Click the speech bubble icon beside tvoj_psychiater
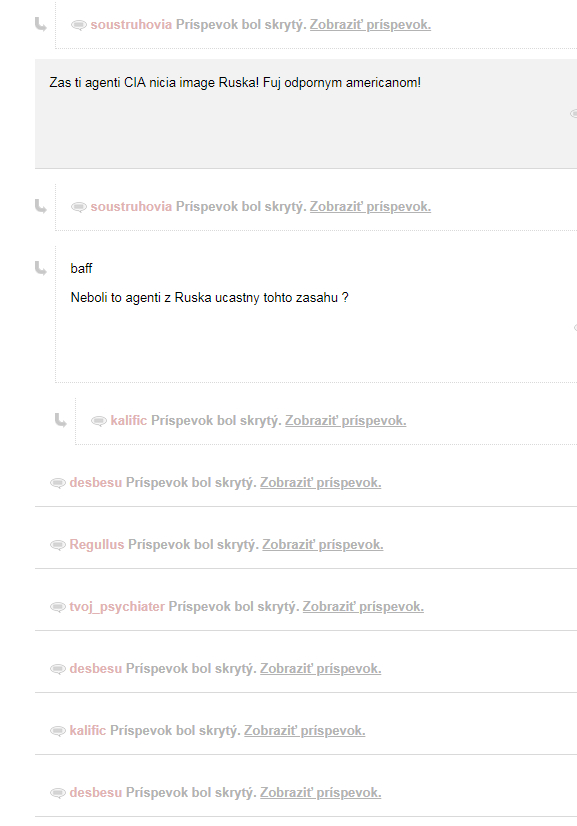 coord(57,607)
